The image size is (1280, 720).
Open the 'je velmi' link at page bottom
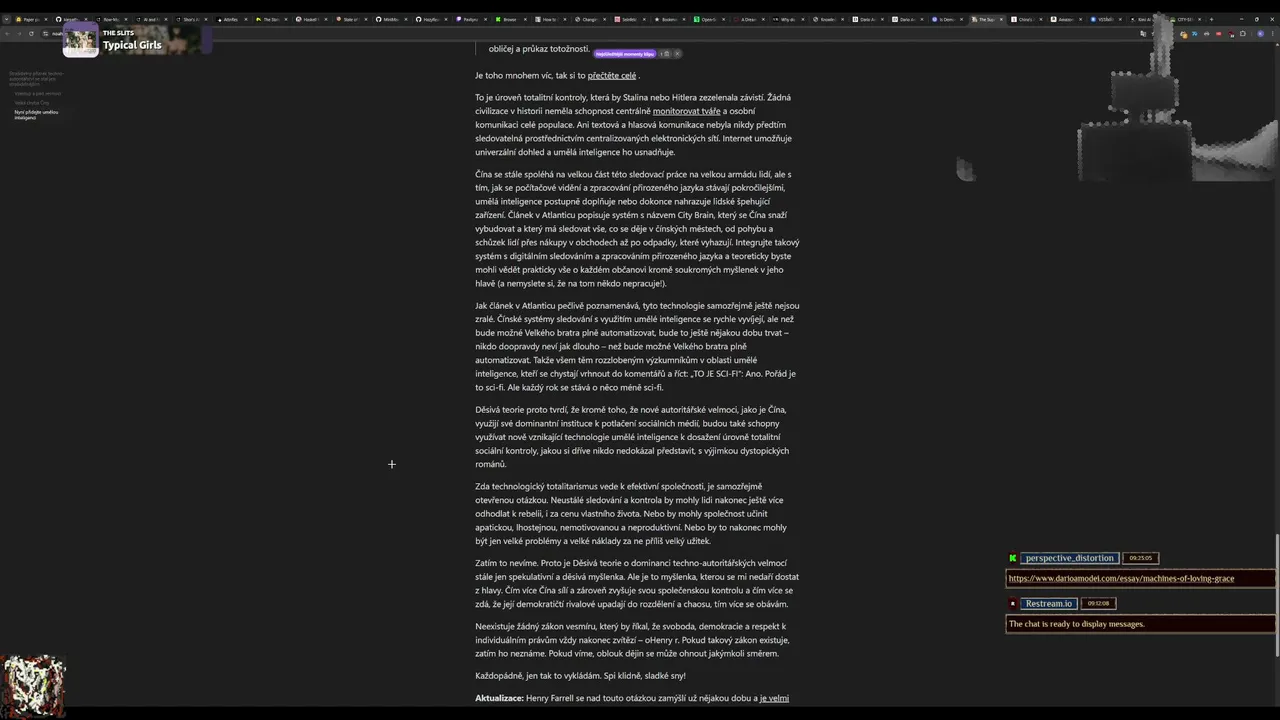click(775, 698)
